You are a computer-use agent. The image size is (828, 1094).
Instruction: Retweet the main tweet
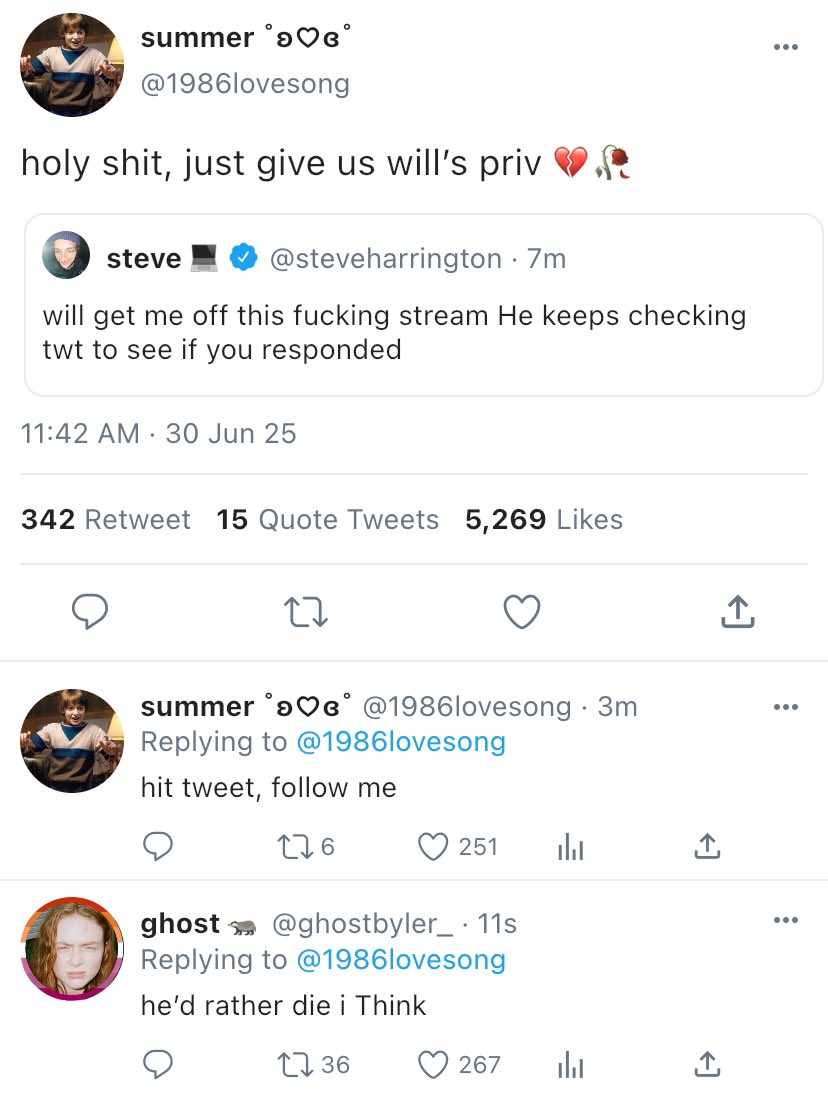pyautogui.click(x=305, y=612)
